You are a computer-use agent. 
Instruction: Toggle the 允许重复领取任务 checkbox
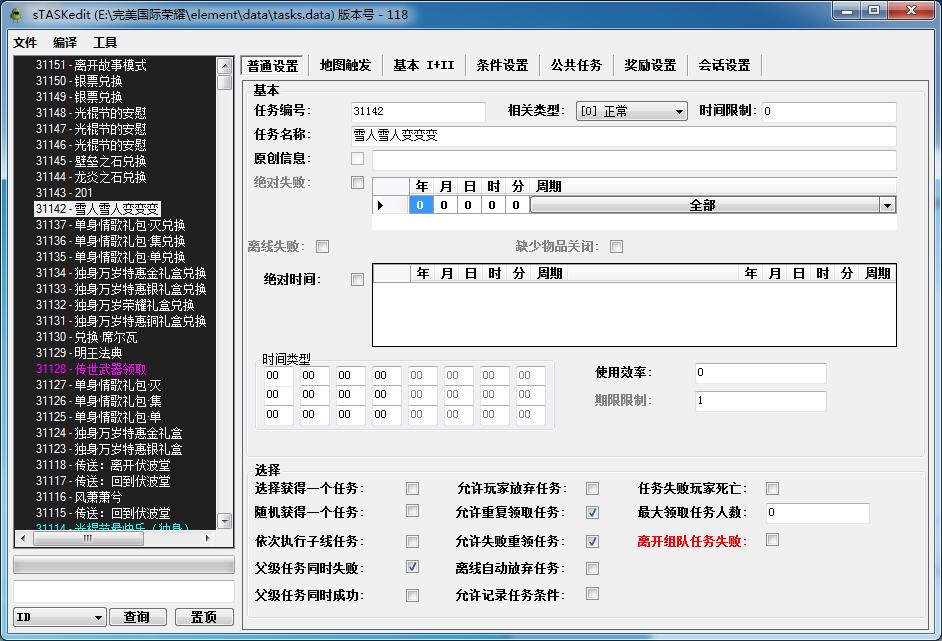tap(592, 513)
